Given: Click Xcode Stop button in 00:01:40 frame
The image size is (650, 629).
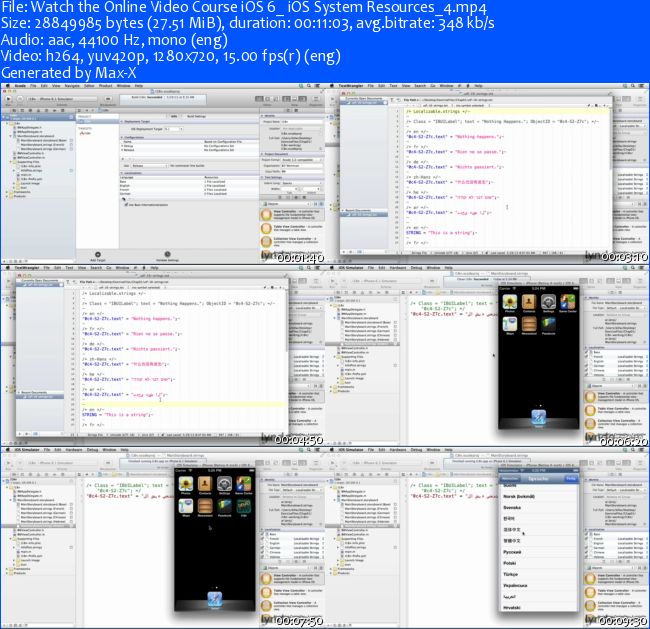Looking at the screenshot, I should [x=20, y=99].
